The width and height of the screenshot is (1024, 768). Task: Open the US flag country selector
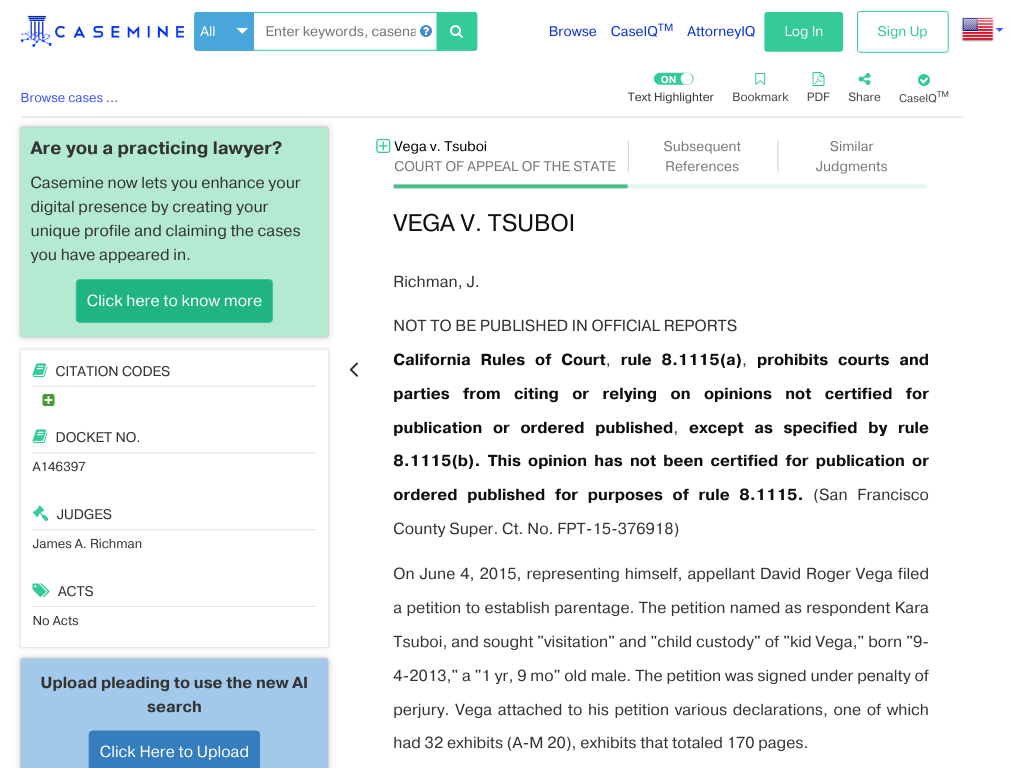tap(982, 29)
